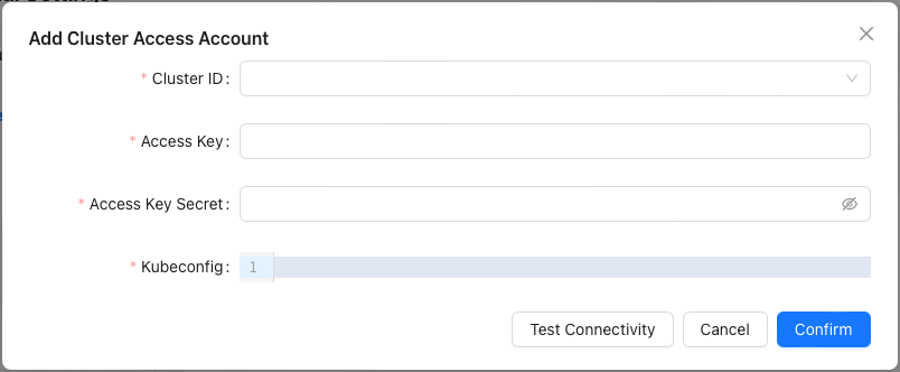This screenshot has width=900, height=372.
Task: Click the Access Key Secret label
Action: [156, 204]
